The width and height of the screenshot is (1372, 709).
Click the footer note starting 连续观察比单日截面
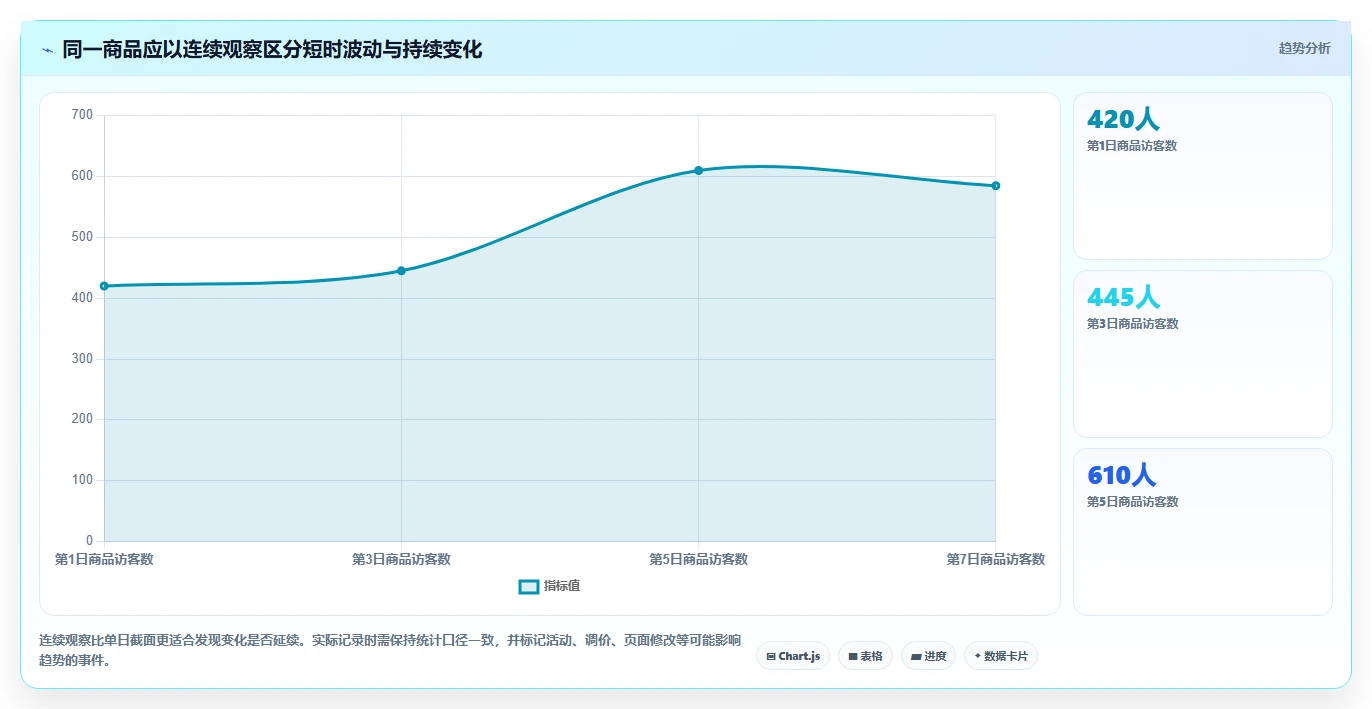pyautogui.click(x=390, y=650)
